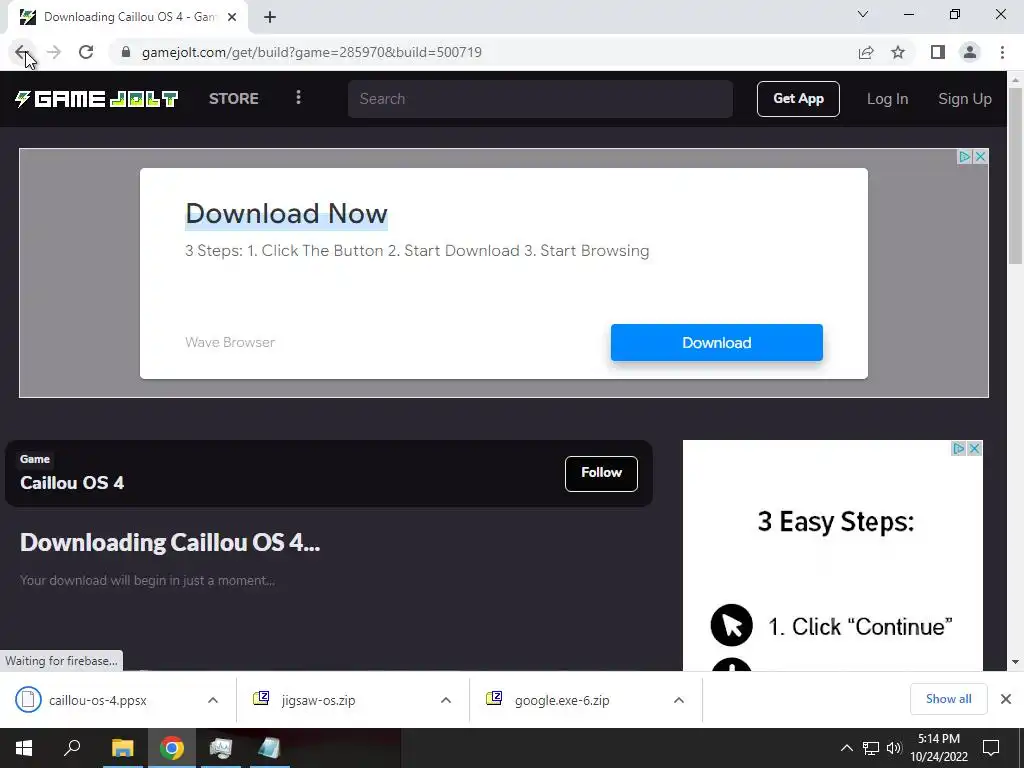Image resolution: width=1024 pixels, height=768 pixels.
Task: Select the Downloading Caillou OS 4 tab
Action: coord(129,17)
